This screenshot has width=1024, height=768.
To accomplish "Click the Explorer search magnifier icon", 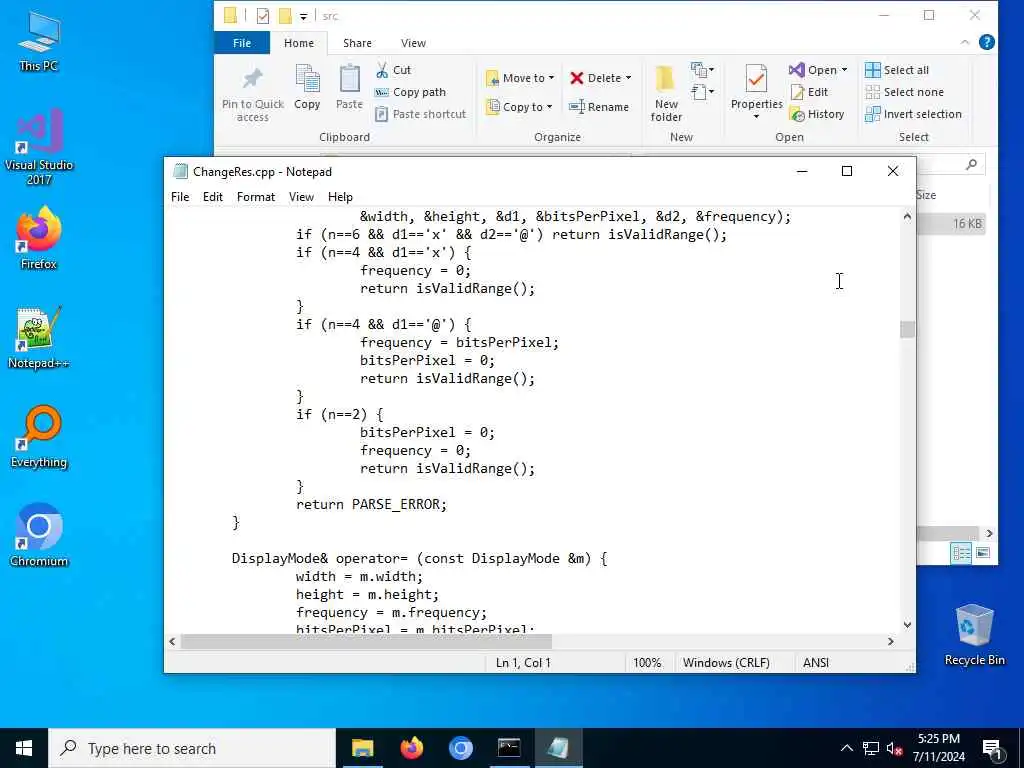I will pos(971,165).
